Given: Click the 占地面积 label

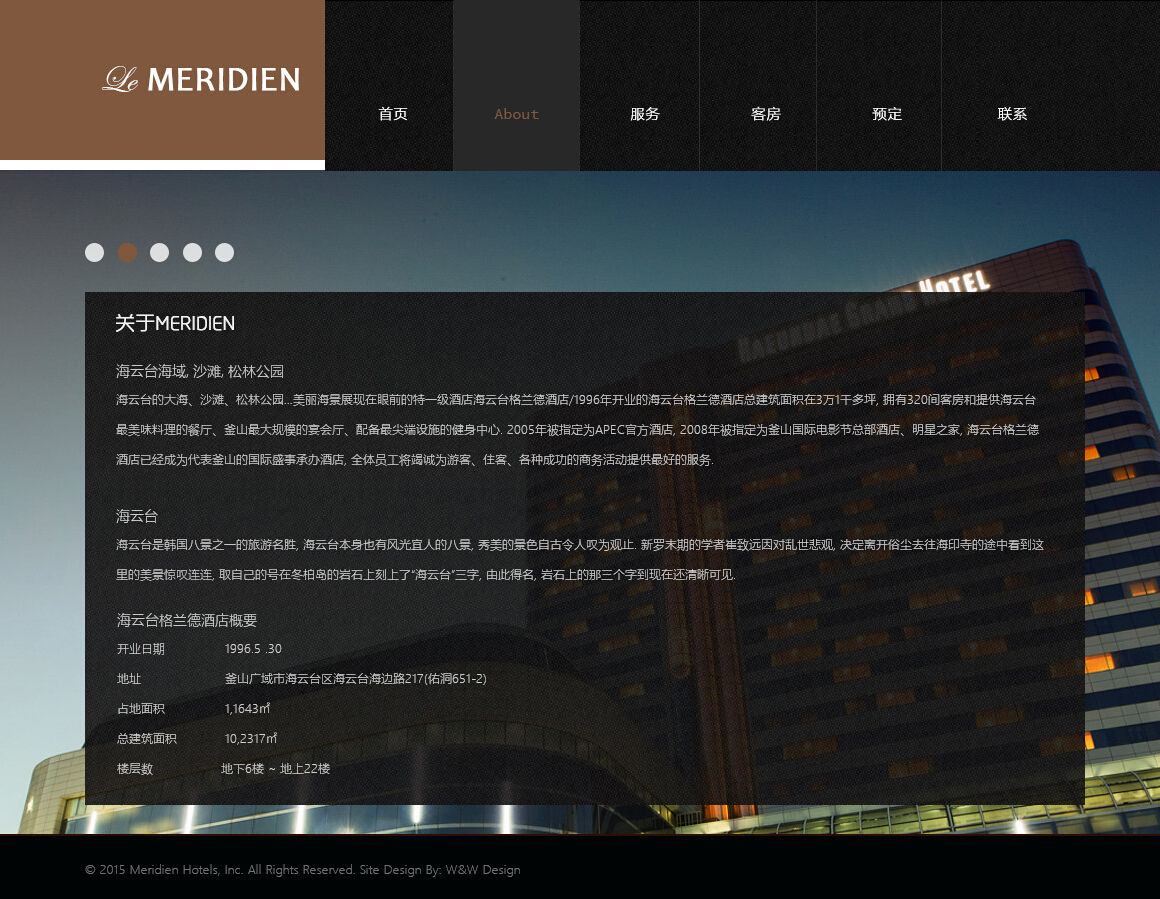Looking at the screenshot, I should [x=141, y=709].
